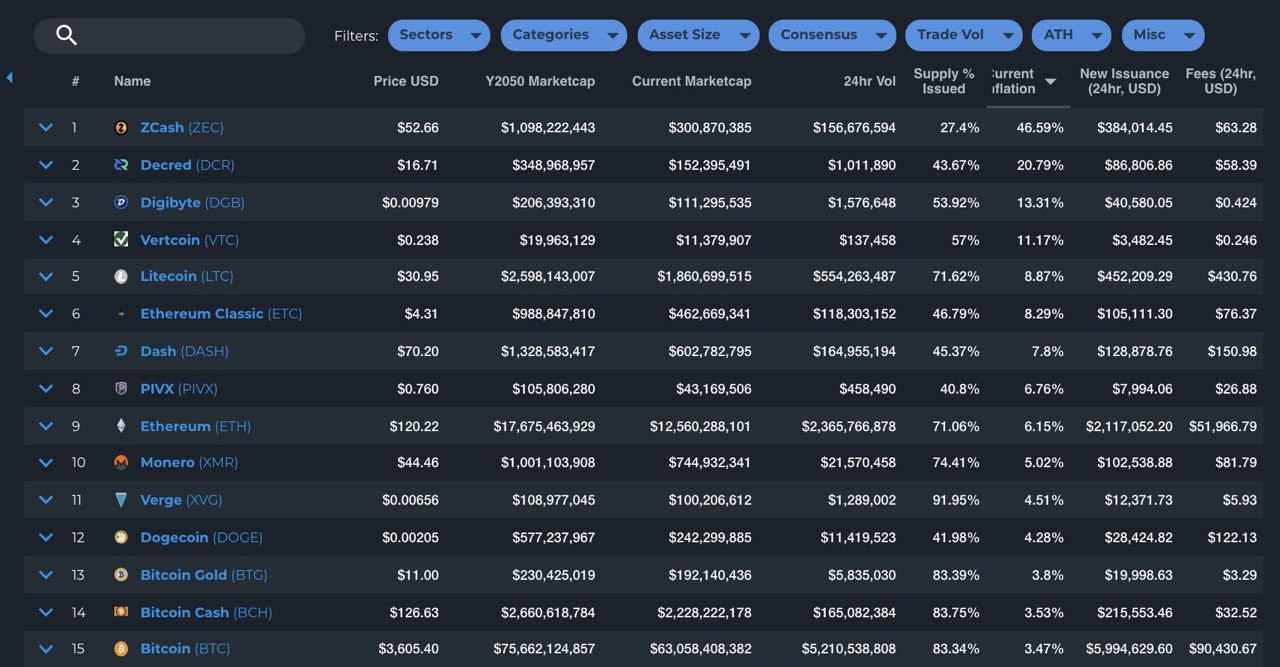This screenshot has width=1280, height=667.
Task: Open the ZCash (ZEC) link
Action: [182, 128]
